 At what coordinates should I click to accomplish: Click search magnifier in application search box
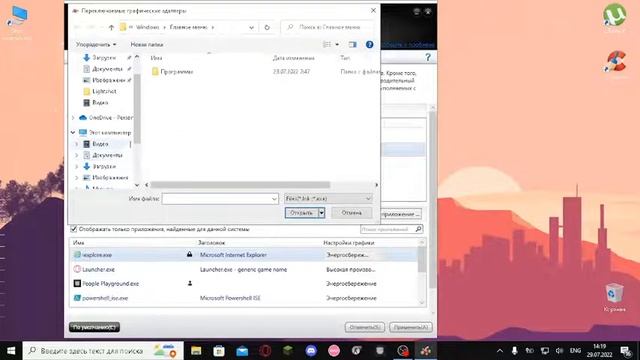pyautogui.click(x=418, y=229)
